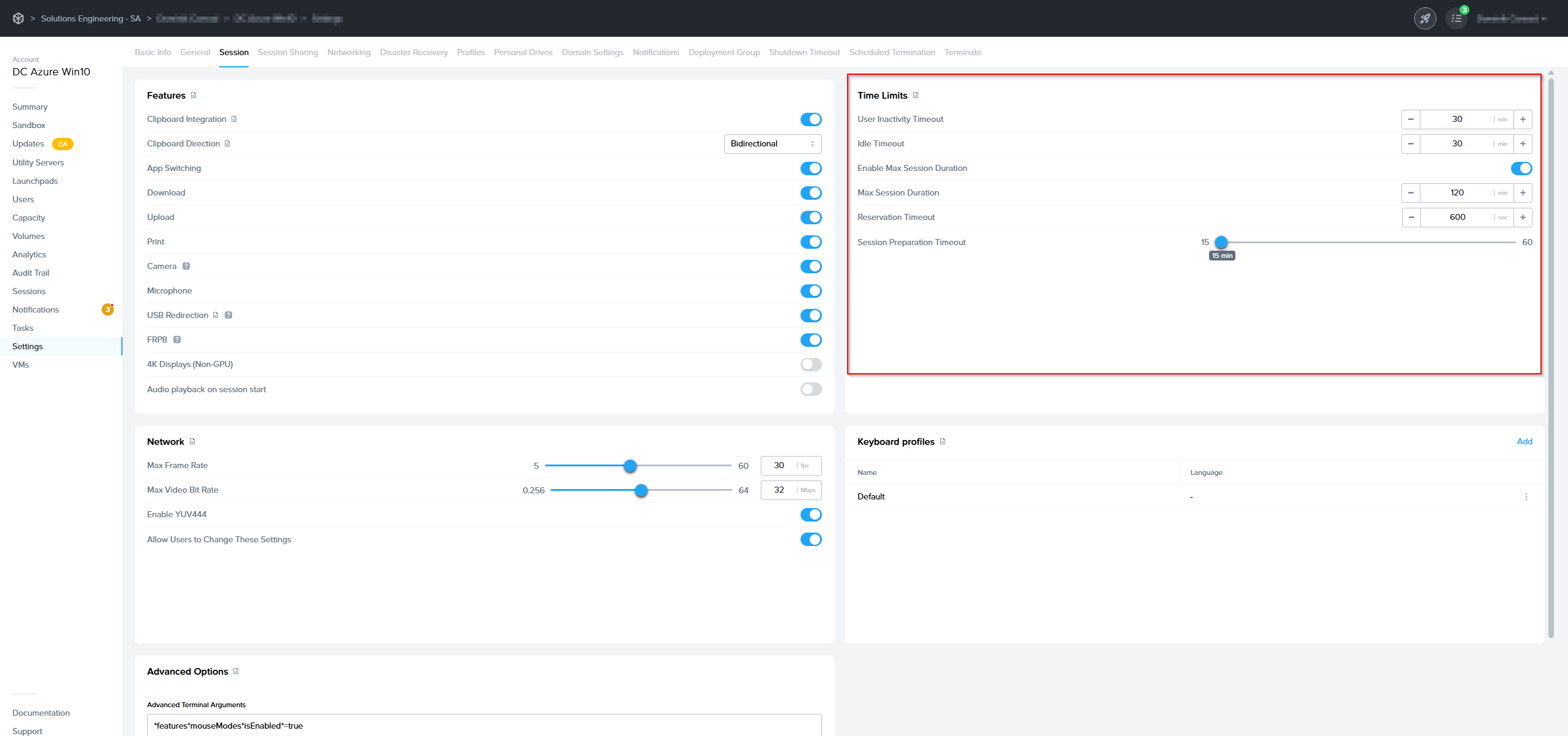
Task: Click the rocket icon in top bar
Action: 1425,18
